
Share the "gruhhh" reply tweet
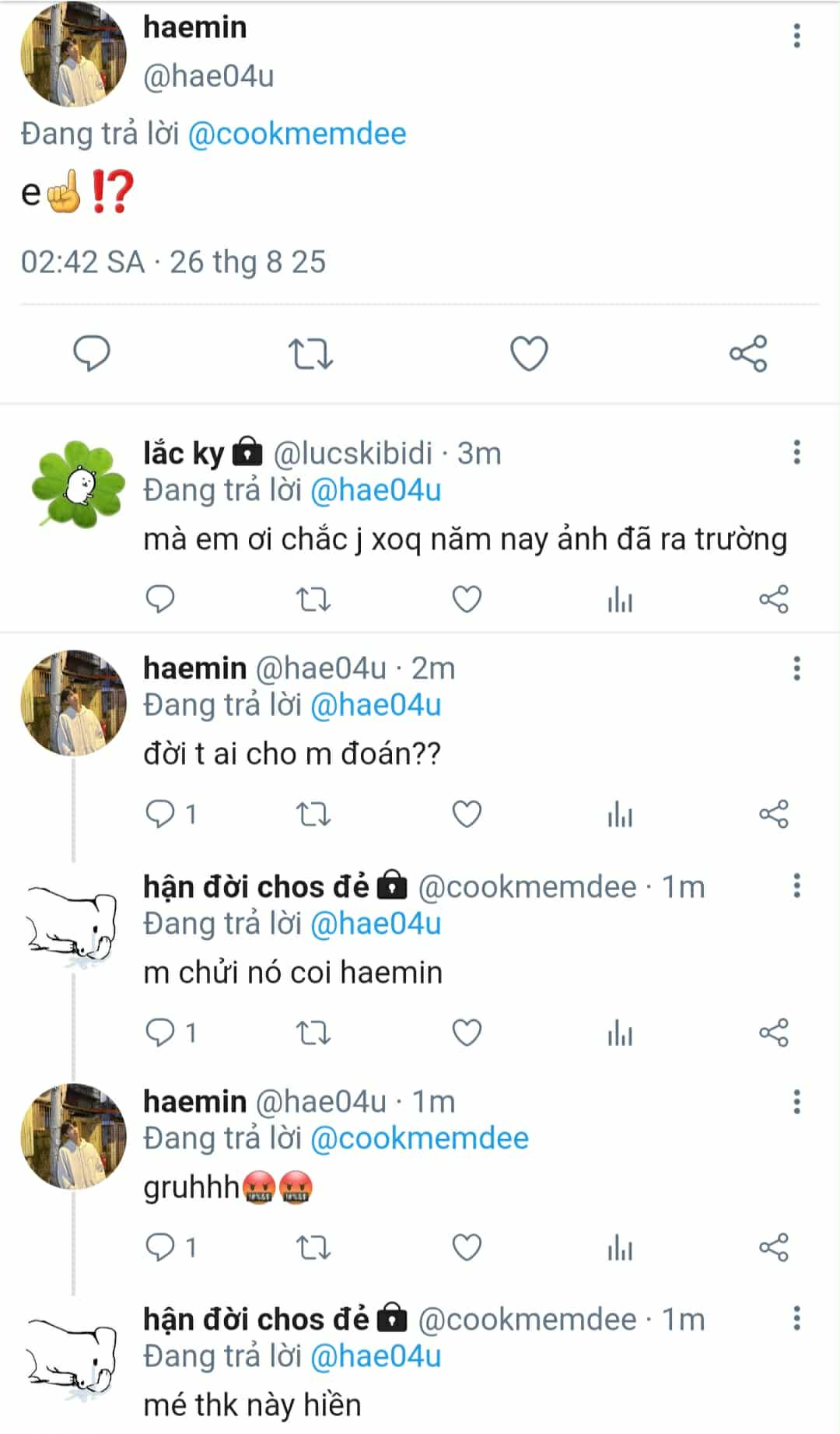[x=773, y=1247]
